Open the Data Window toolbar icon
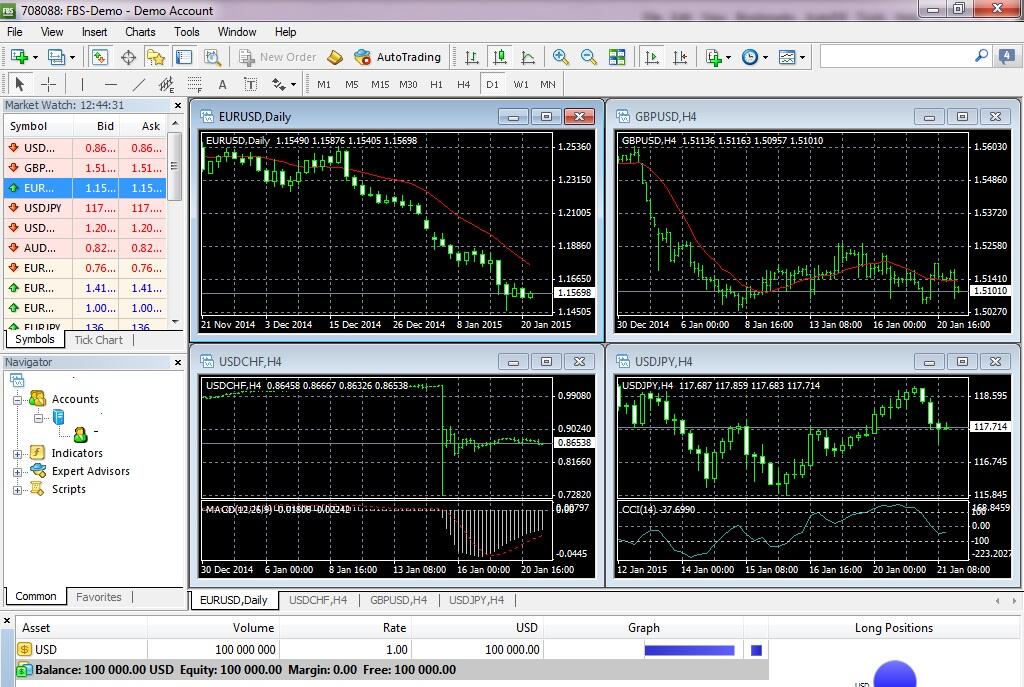The height and width of the screenshot is (687, 1024). [x=128, y=57]
